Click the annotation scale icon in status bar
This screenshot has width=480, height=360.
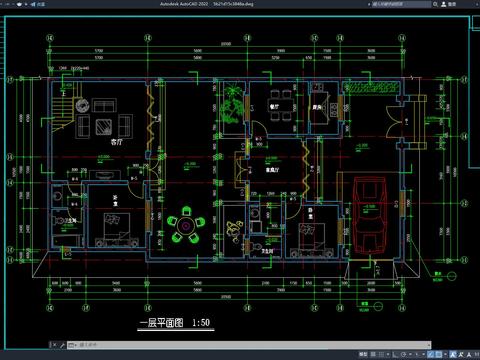tap(469, 354)
